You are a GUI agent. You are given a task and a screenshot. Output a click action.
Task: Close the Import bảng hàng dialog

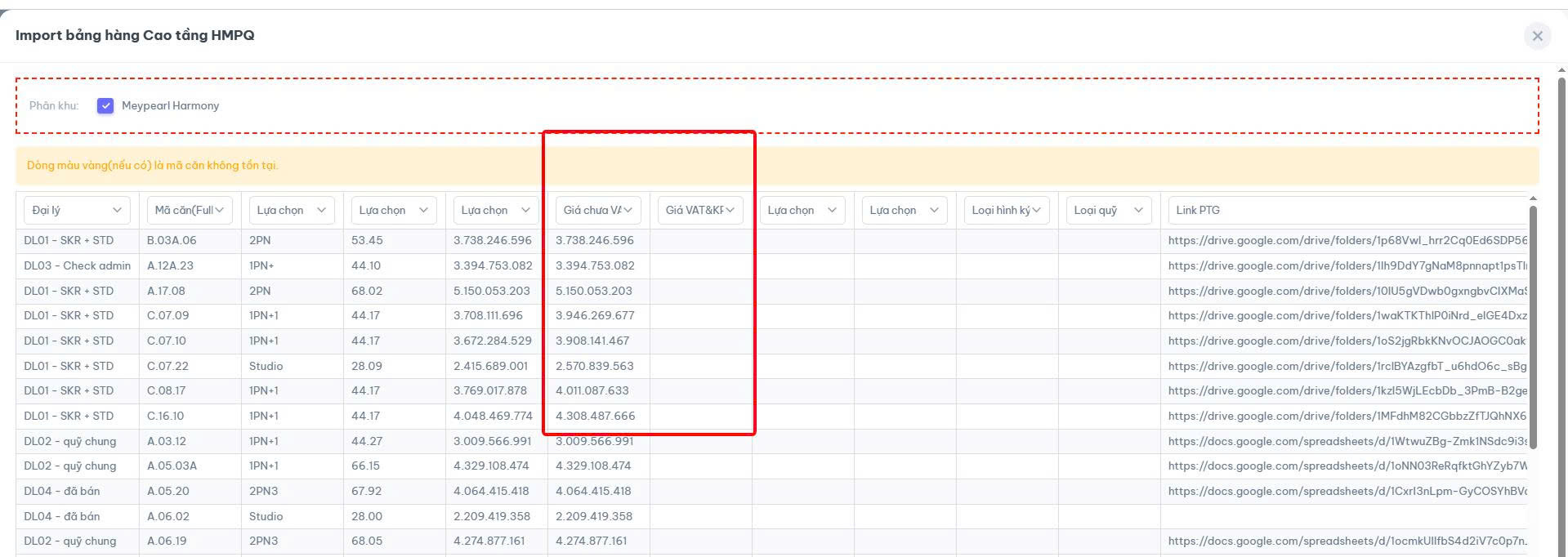(1537, 36)
